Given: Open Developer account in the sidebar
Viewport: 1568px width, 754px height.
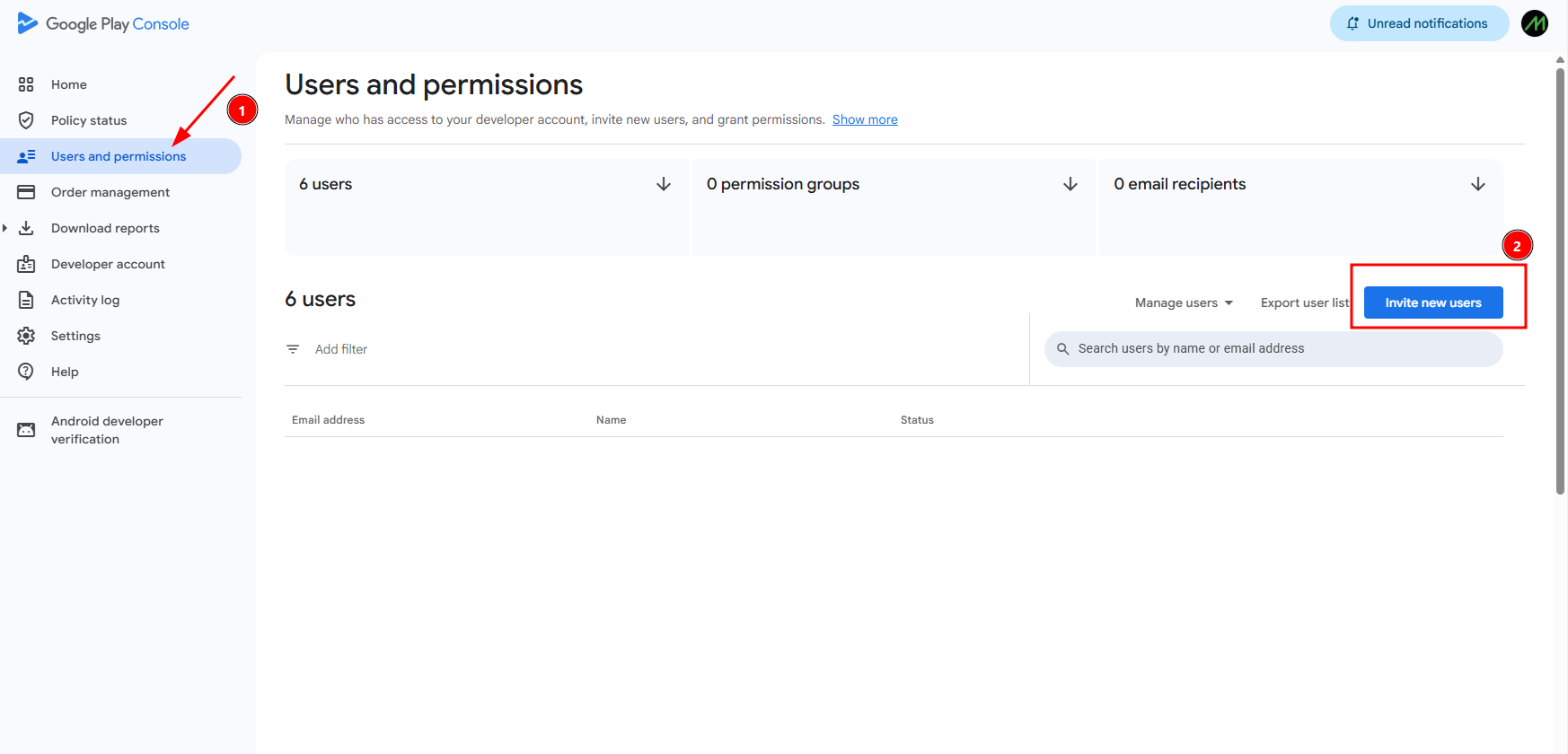Looking at the screenshot, I should click(x=121, y=264).
